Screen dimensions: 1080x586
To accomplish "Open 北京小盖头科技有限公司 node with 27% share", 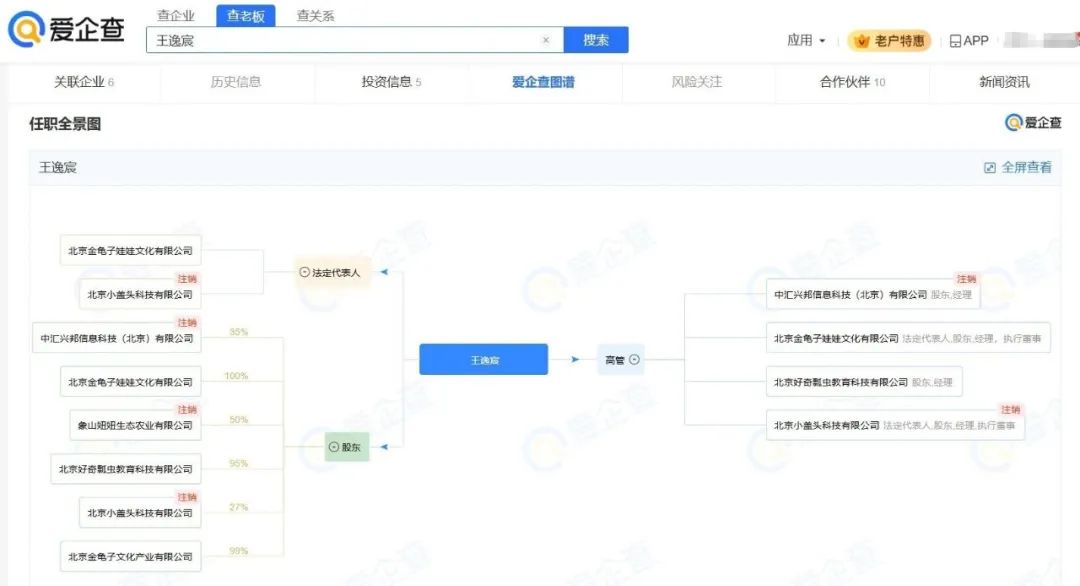I will tap(140, 513).
